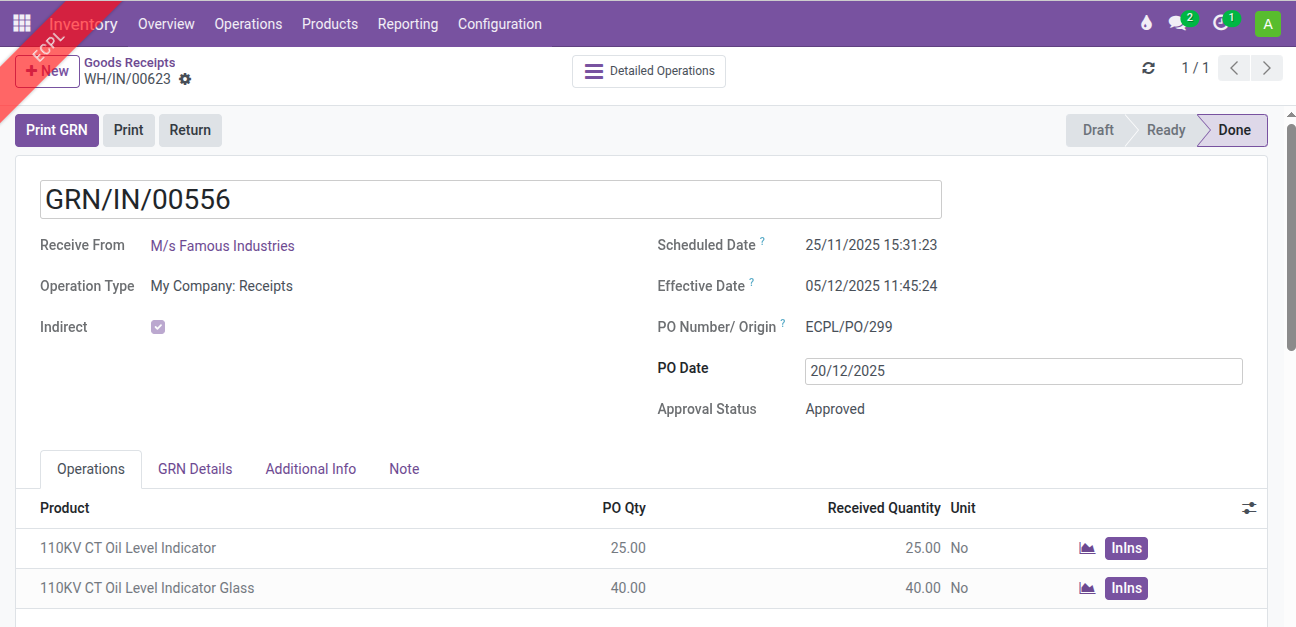The image size is (1296, 627).
Task: Open the chat messages icon
Action: (x=1178, y=23)
